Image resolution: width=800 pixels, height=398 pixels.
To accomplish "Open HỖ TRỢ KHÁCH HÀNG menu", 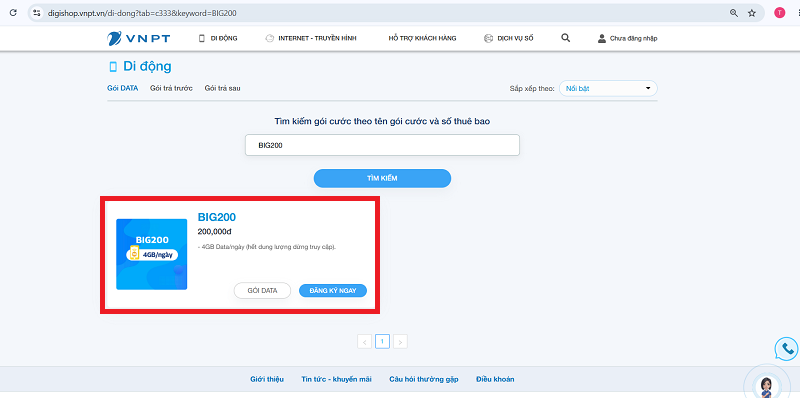I will (422, 38).
